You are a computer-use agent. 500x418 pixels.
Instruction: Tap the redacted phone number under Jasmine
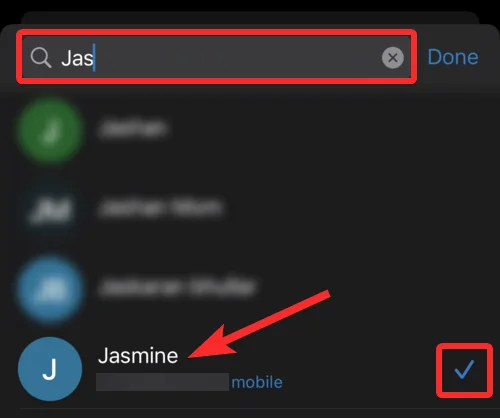pos(162,382)
